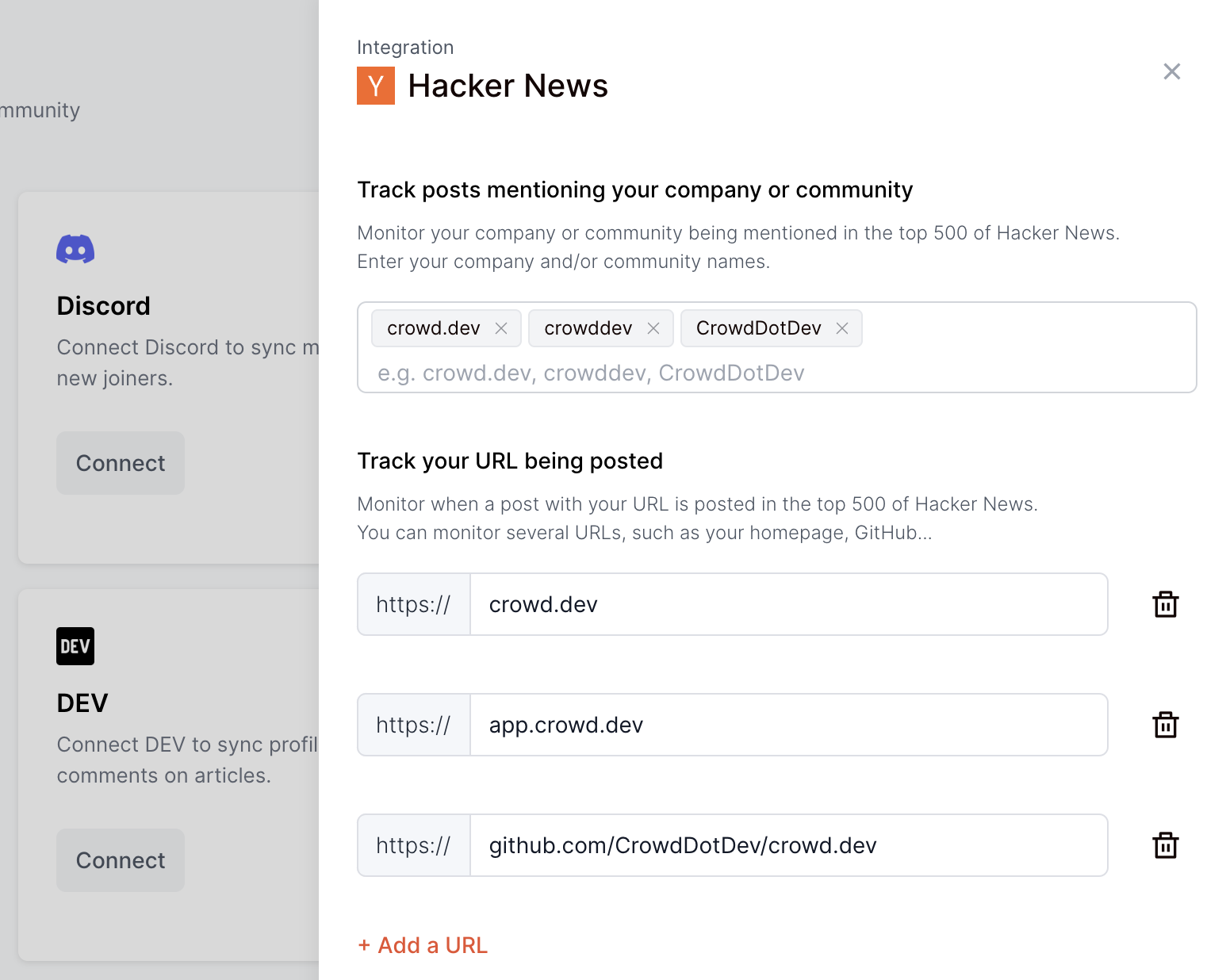The width and height of the screenshot is (1226, 980).
Task: Click the Integration label above title
Action: pyautogui.click(x=405, y=48)
